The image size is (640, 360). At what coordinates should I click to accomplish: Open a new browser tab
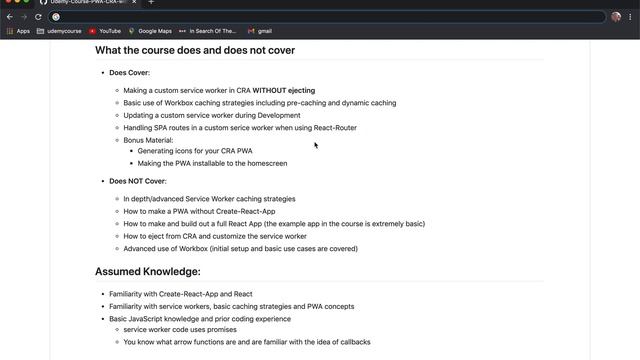point(151,2)
